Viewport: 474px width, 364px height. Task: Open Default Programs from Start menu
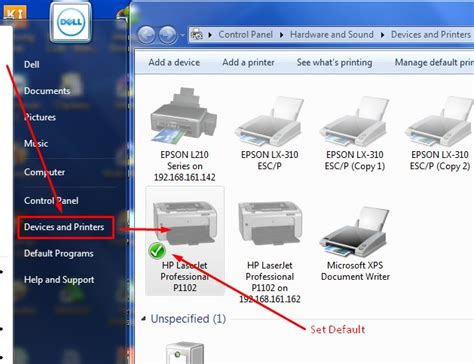(59, 253)
